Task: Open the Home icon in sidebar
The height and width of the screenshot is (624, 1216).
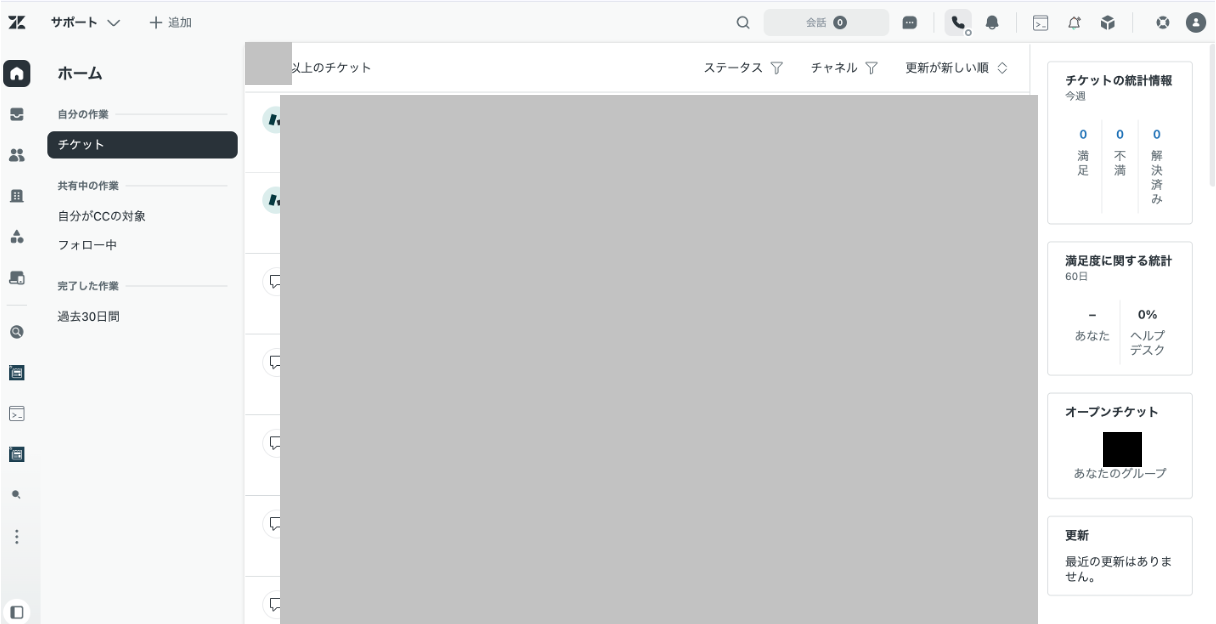Action: click(17, 73)
